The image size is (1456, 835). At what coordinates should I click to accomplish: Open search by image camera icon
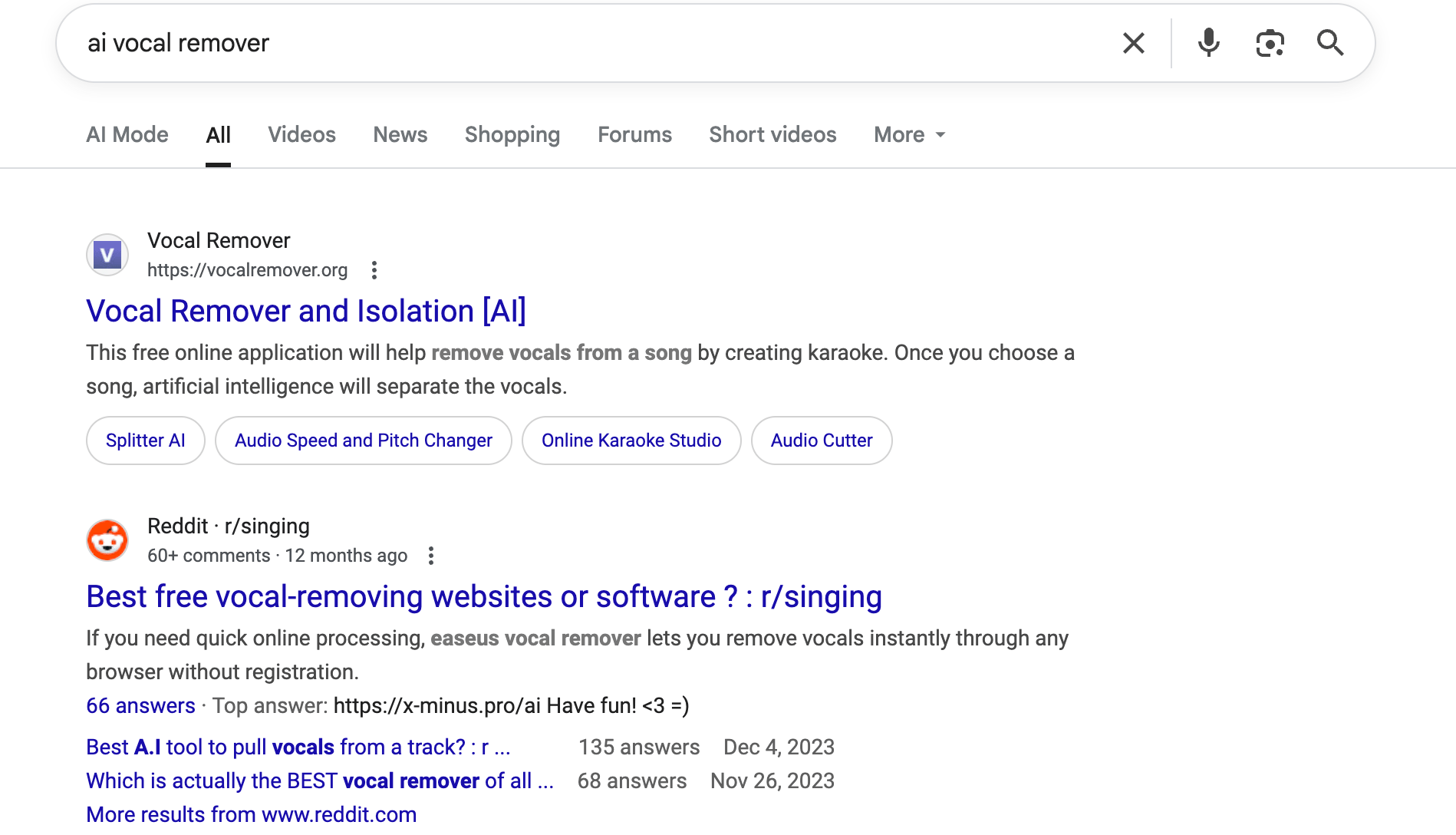[x=1270, y=43]
